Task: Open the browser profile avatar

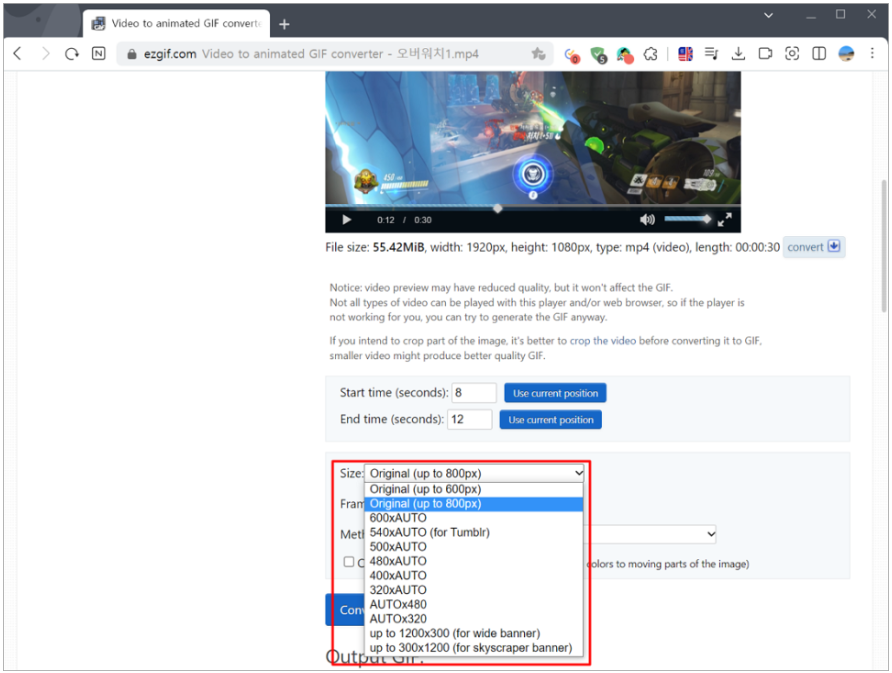Action: 846,53
